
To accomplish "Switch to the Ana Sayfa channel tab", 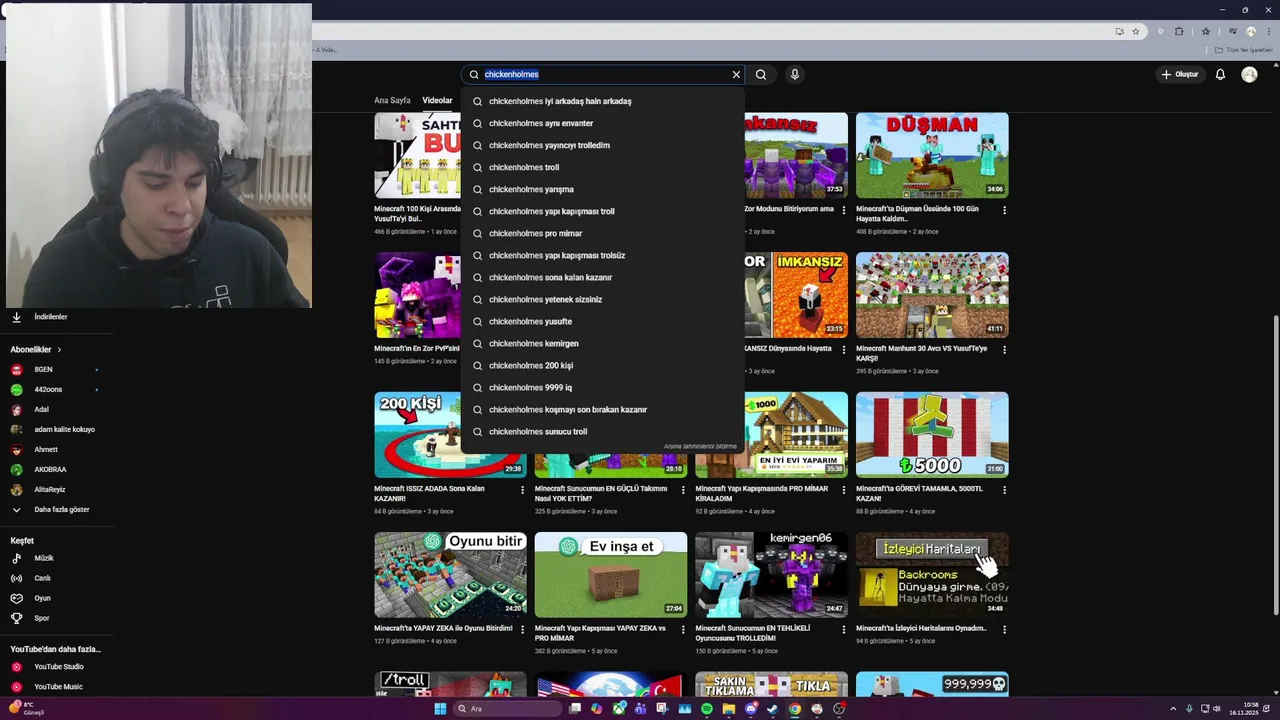I will pyautogui.click(x=392, y=100).
